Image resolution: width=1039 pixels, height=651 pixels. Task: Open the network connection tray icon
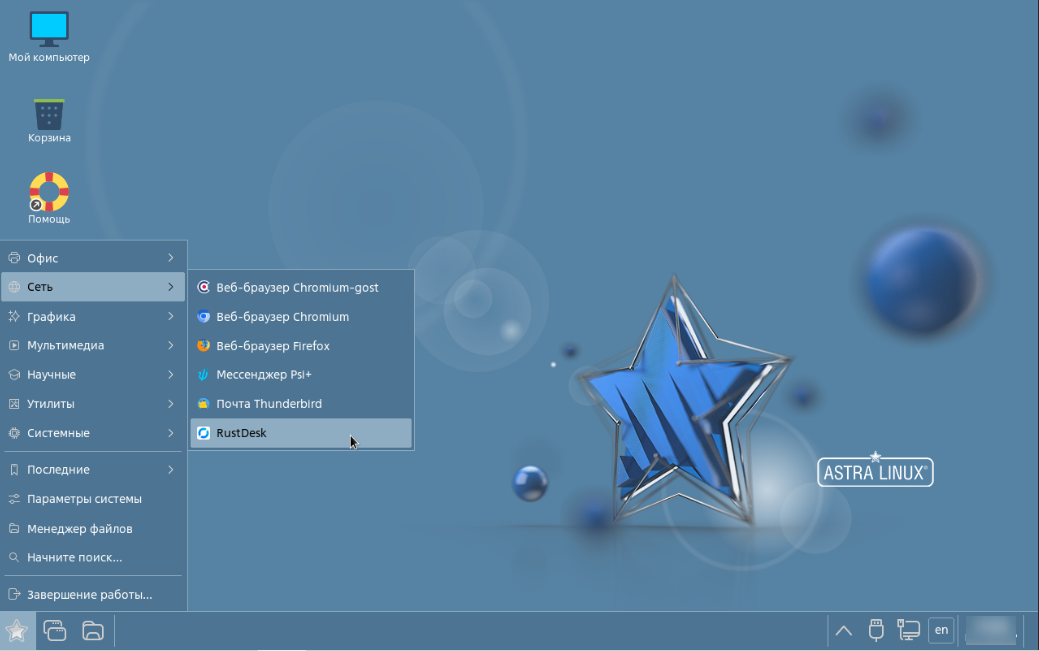[x=908, y=630]
